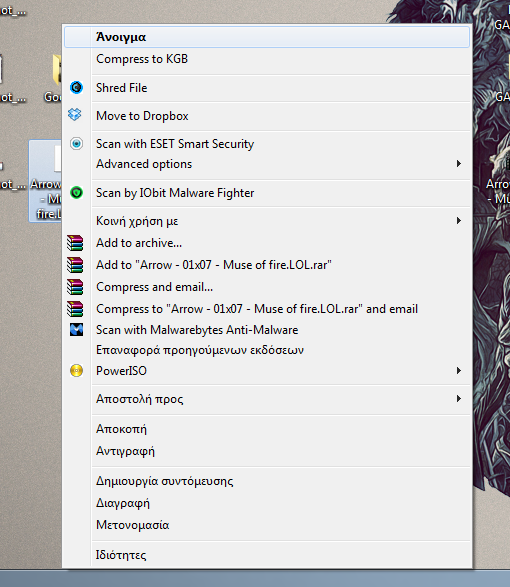Select Move to Dropbox
The height and width of the screenshot is (587, 510).
(x=267, y=116)
